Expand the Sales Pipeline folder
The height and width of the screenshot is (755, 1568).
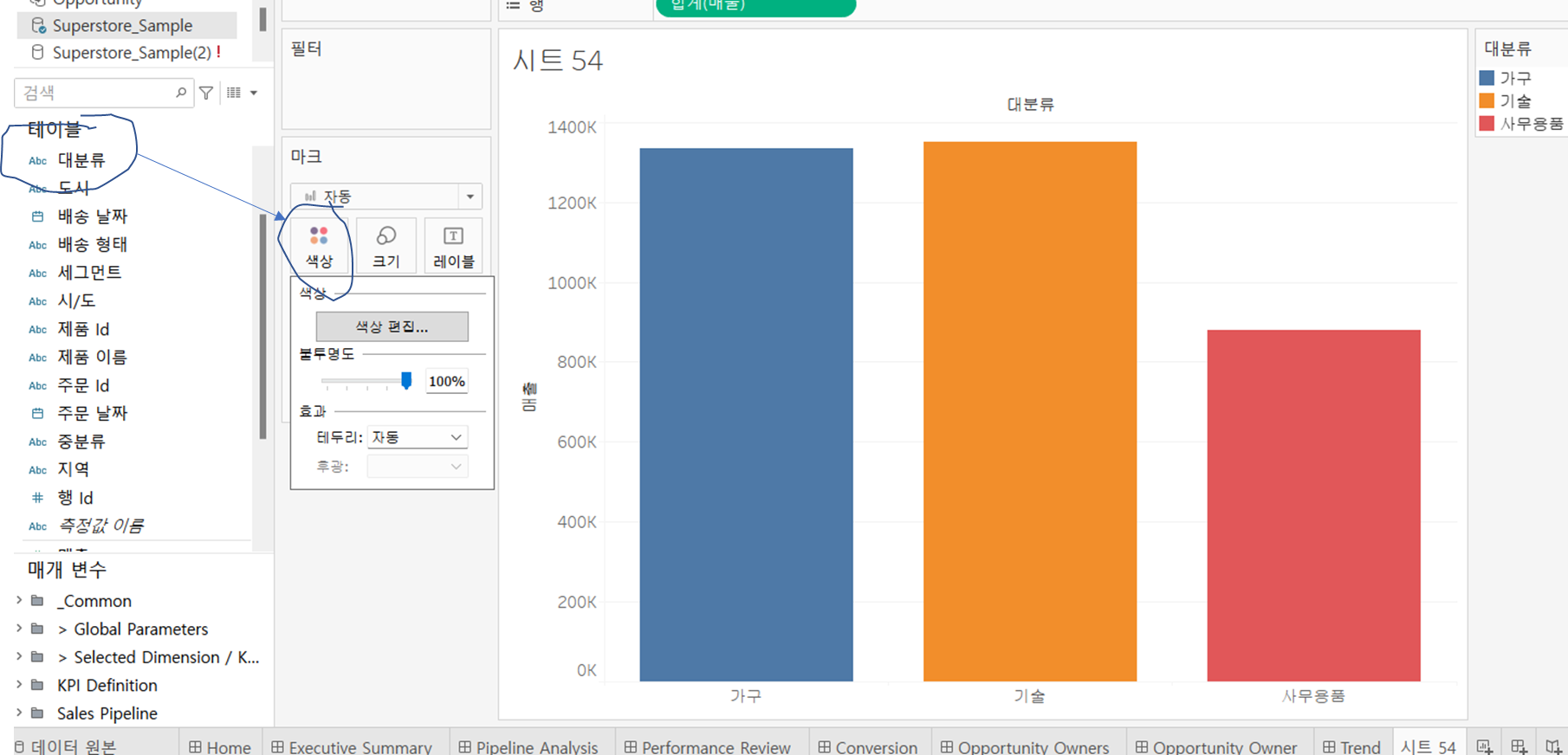click(19, 713)
